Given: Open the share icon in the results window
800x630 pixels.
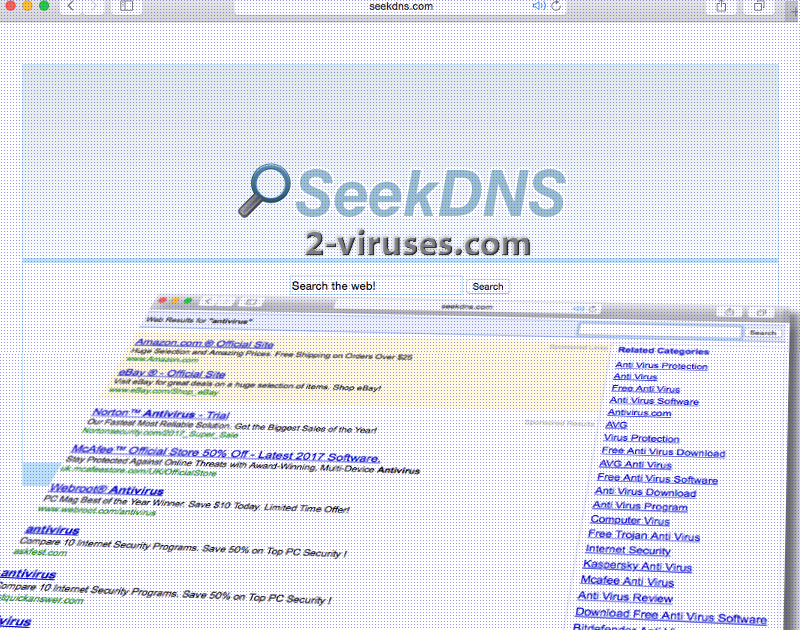Looking at the screenshot, I should (730, 312).
